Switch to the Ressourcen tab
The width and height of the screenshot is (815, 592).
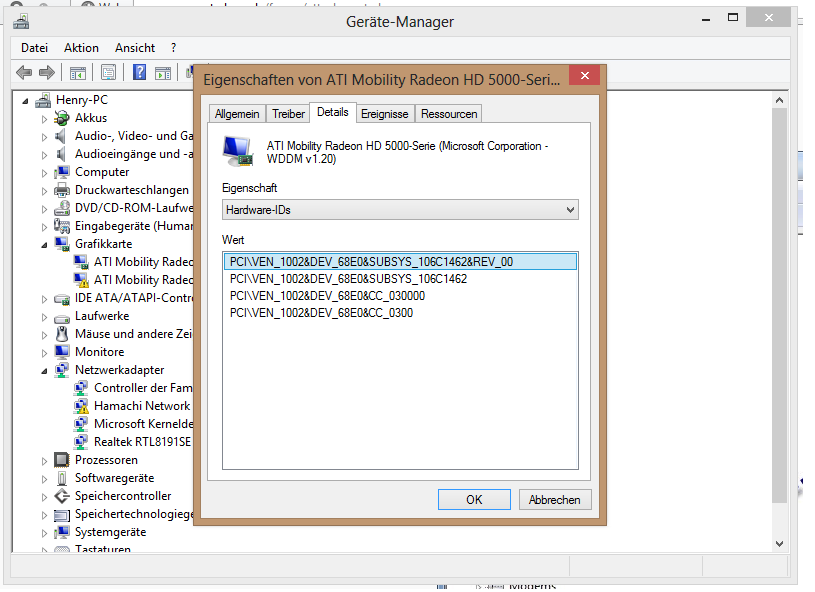coord(449,114)
